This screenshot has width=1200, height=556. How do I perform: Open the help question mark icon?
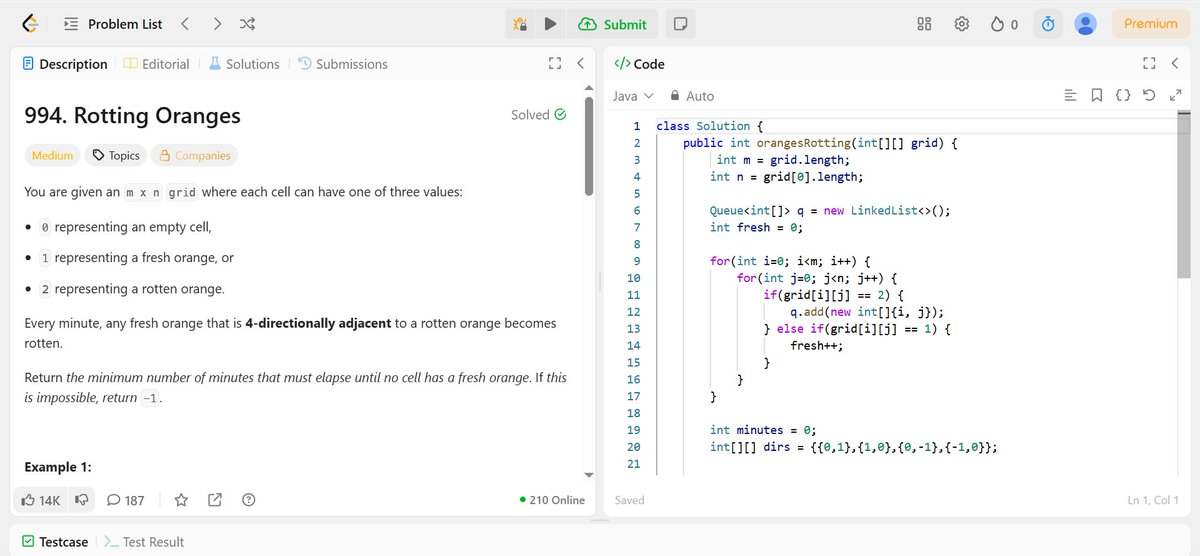point(249,500)
